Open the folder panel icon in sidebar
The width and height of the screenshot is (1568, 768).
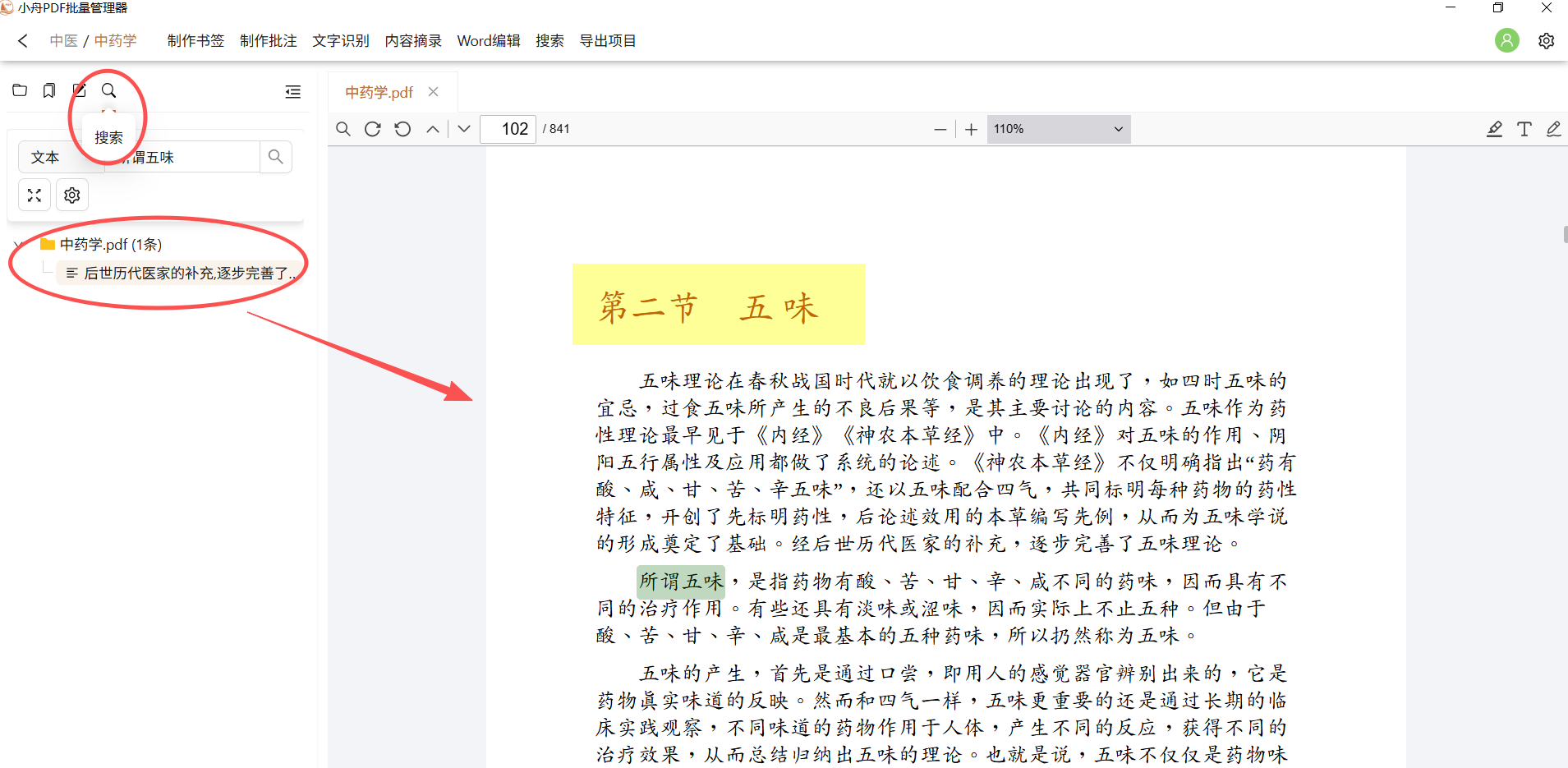click(x=20, y=90)
